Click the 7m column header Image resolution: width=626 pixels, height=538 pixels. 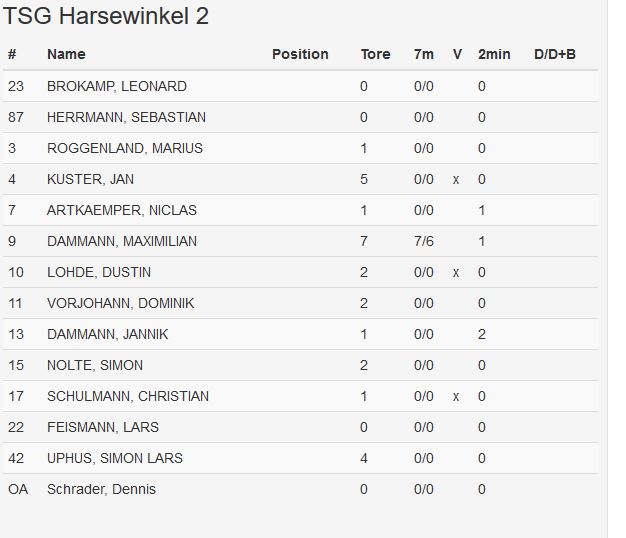[424, 54]
